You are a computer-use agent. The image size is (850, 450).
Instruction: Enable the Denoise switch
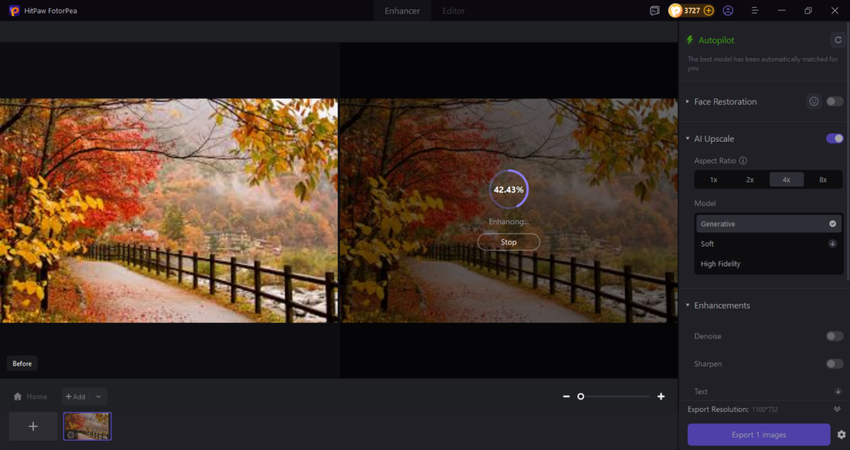click(834, 336)
